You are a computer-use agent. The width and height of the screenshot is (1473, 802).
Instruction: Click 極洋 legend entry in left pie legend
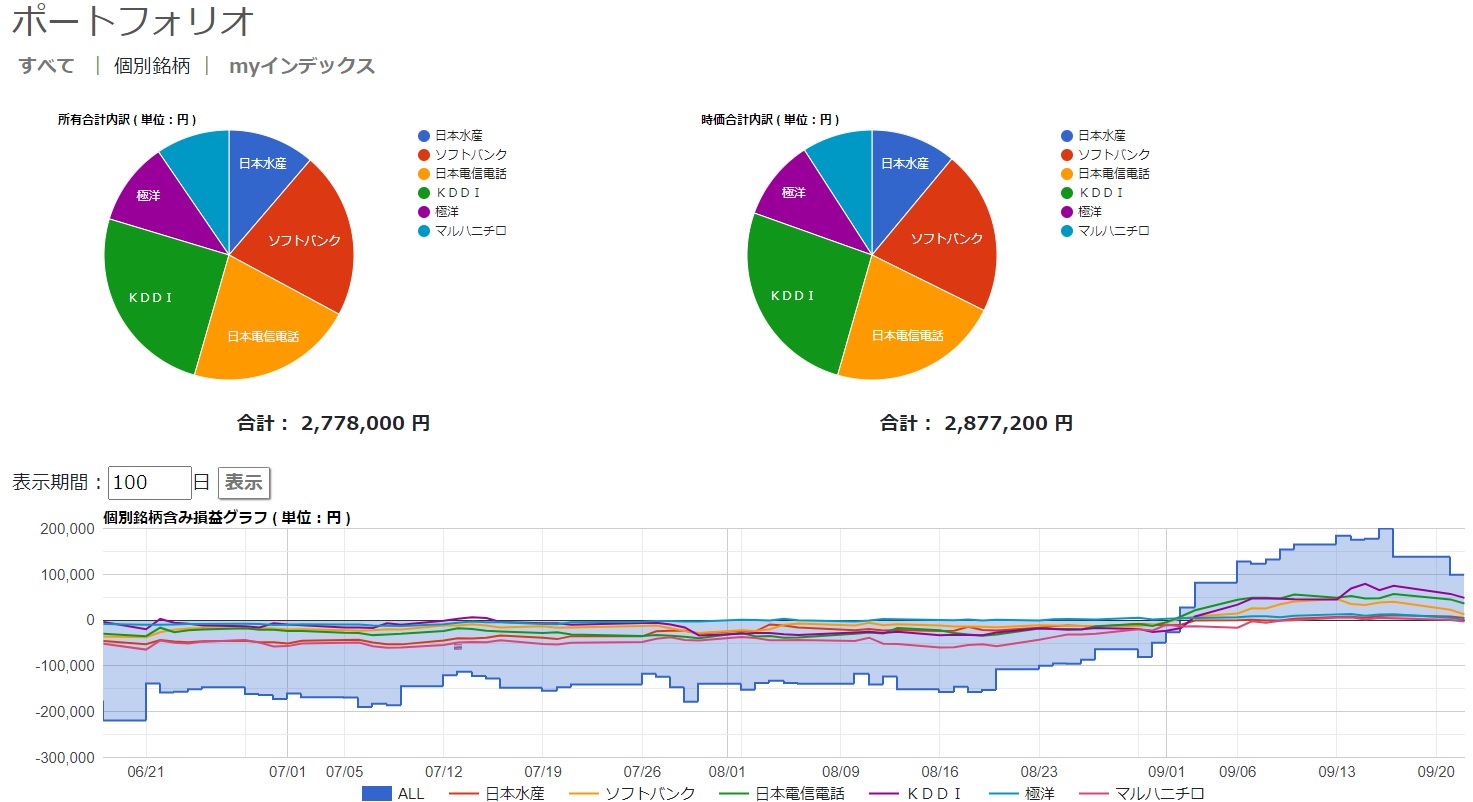pyautogui.click(x=439, y=212)
